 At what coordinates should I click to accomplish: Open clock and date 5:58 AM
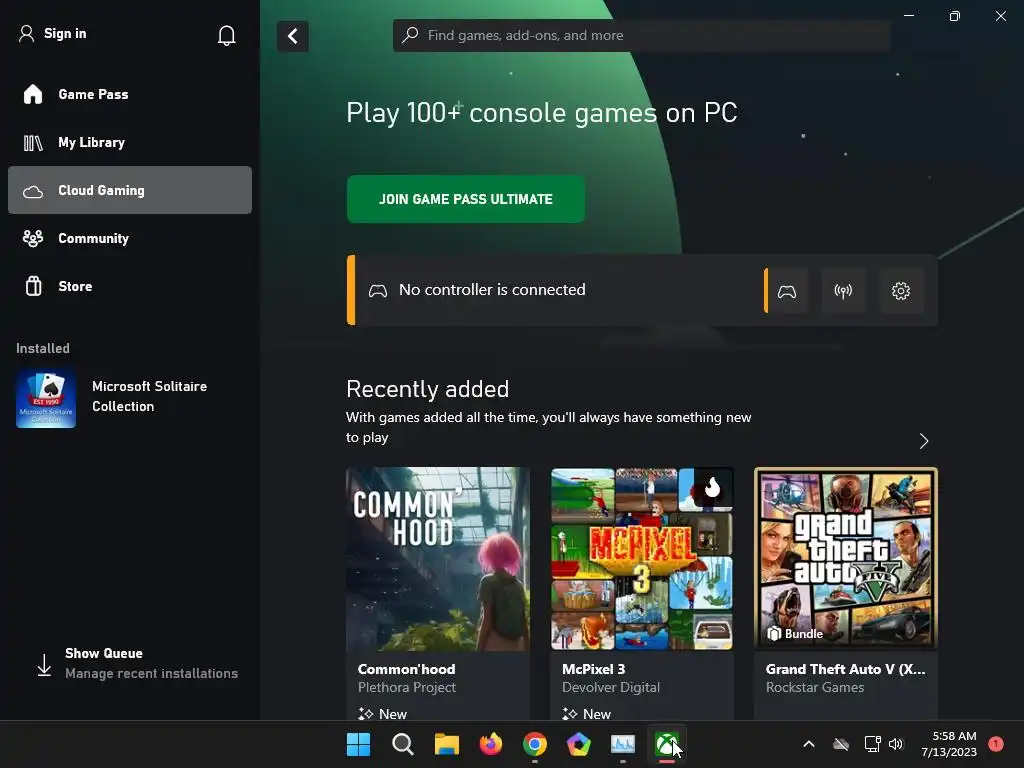tap(949, 744)
